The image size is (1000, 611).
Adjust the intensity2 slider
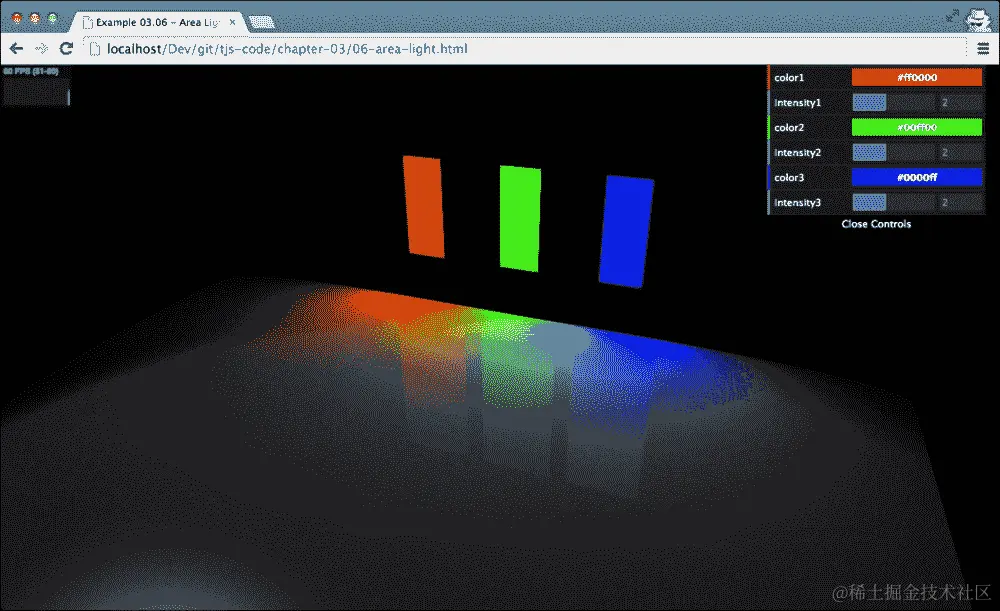tap(893, 152)
